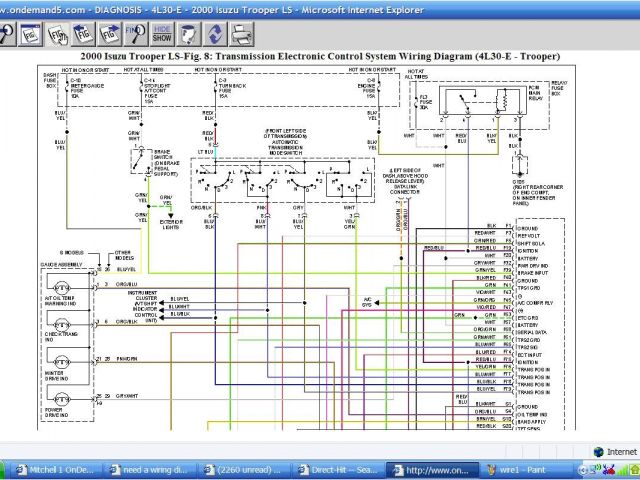The height and width of the screenshot is (480, 640).
Task: Click the magnifier zoom icon at toolbar start
Action: pos(8,33)
